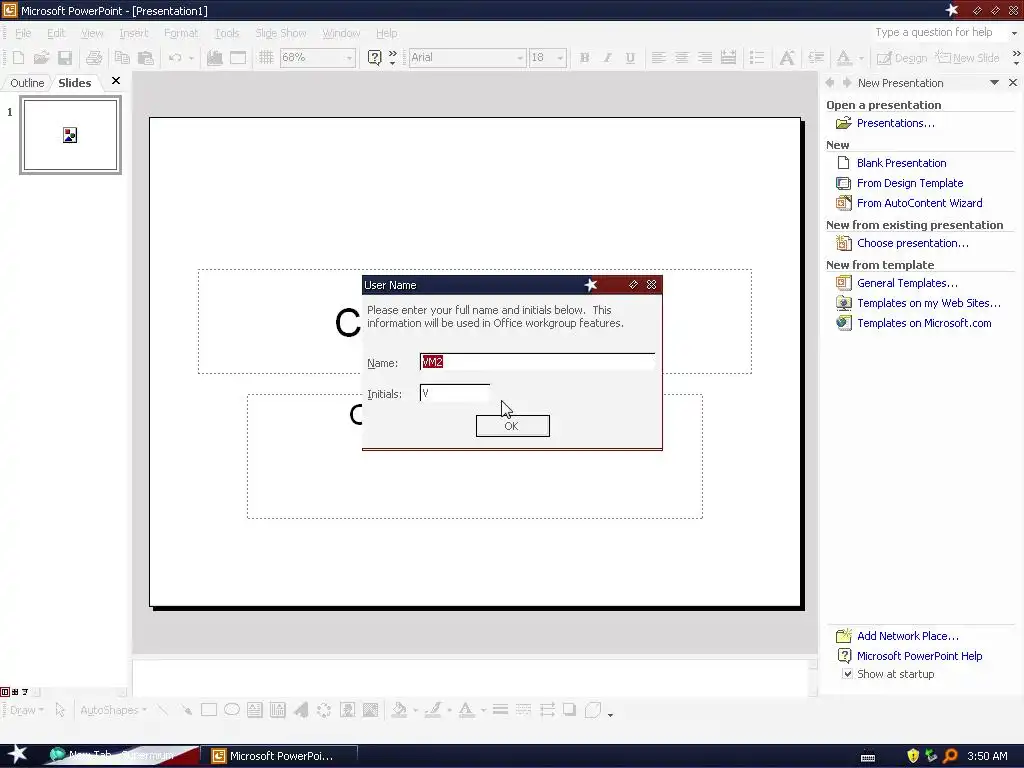Image resolution: width=1024 pixels, height=768 pixels.
Task: Click the New Slide toolbar button
Action: (968, 57)
